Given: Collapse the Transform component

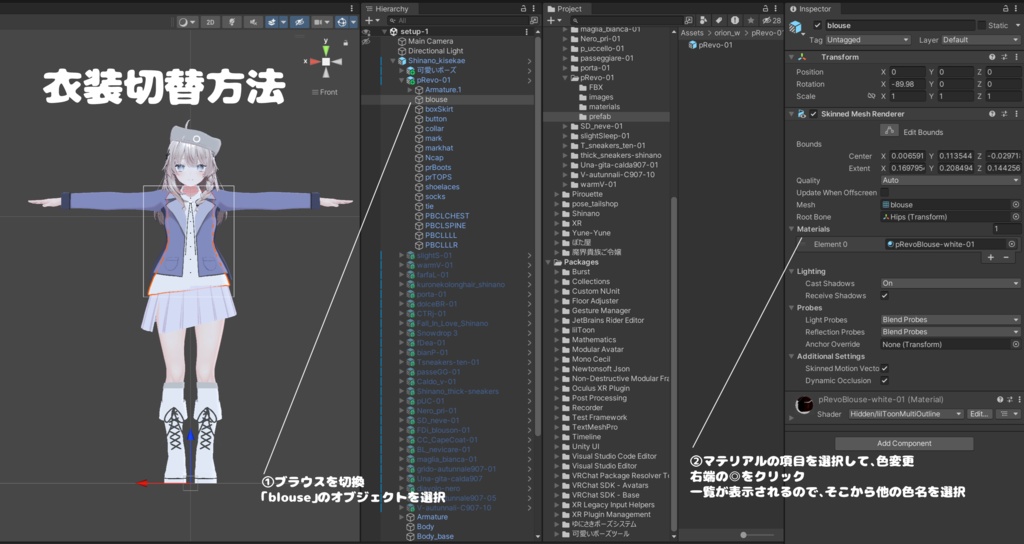Looking at the screenshot, I should (x=792, y=57).
